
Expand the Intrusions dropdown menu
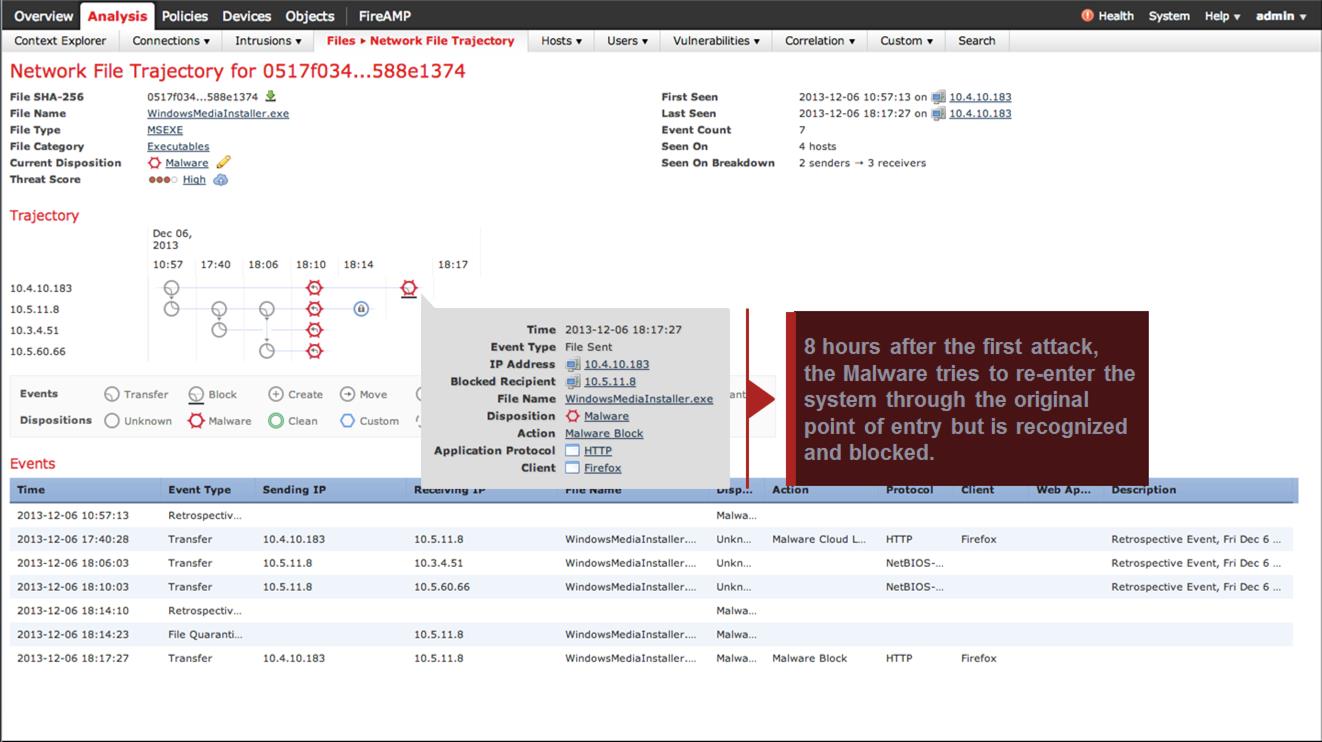(268, 41)
